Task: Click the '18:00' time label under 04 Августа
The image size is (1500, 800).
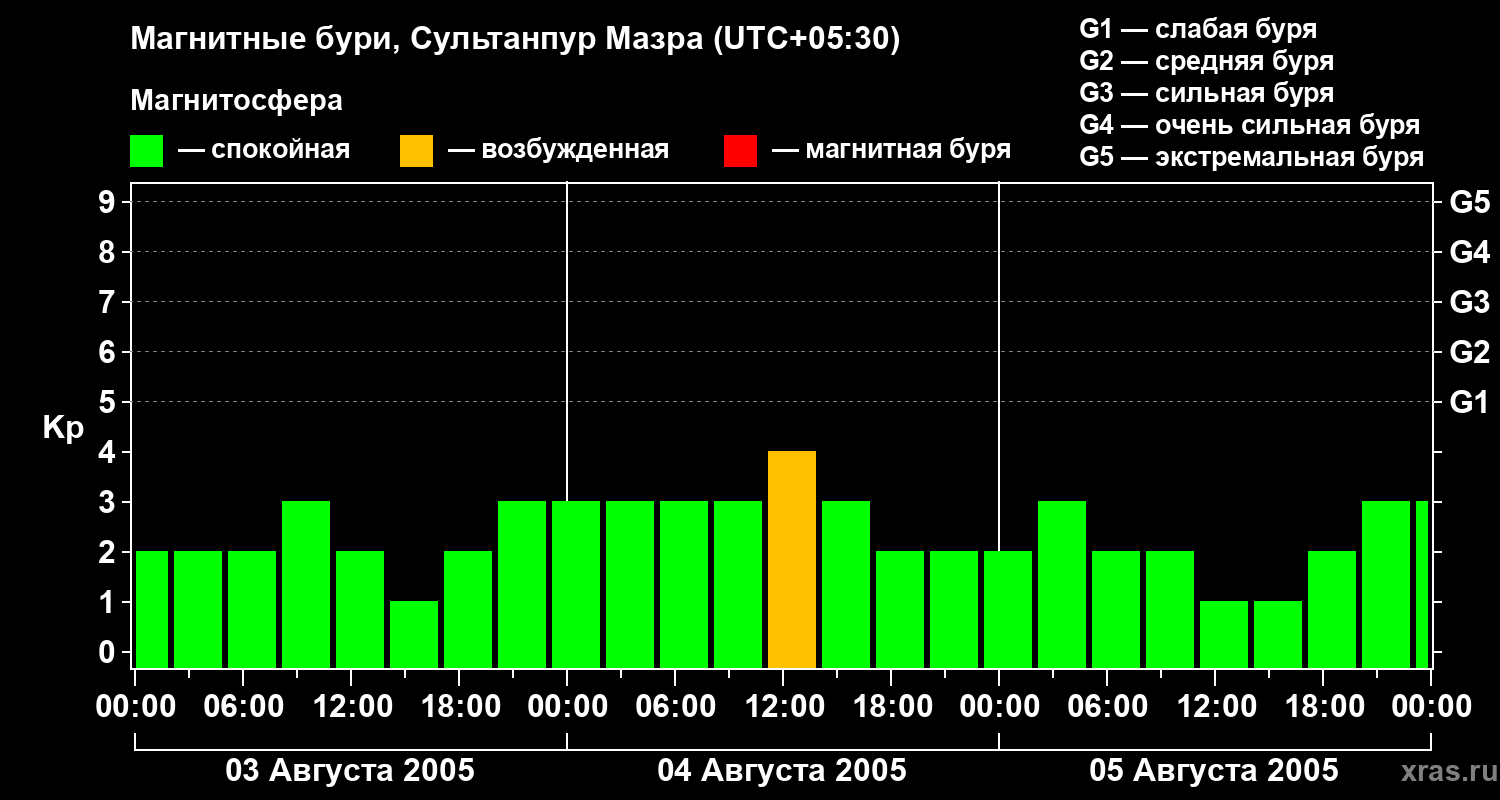Action: [891, 707]
